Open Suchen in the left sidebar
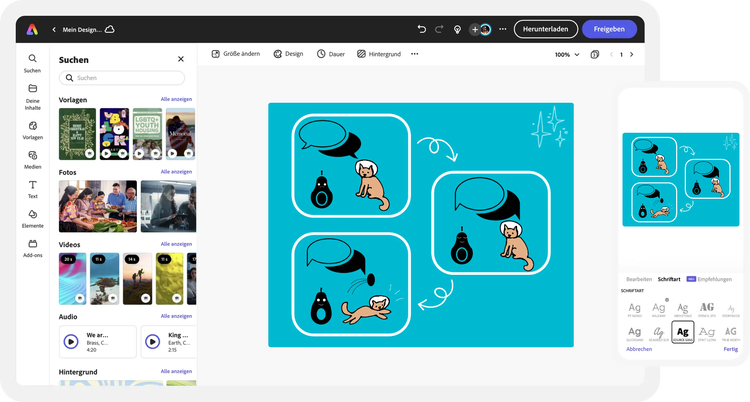The width and height of the screenshot is (750, 402). click(x=33, y=63)
